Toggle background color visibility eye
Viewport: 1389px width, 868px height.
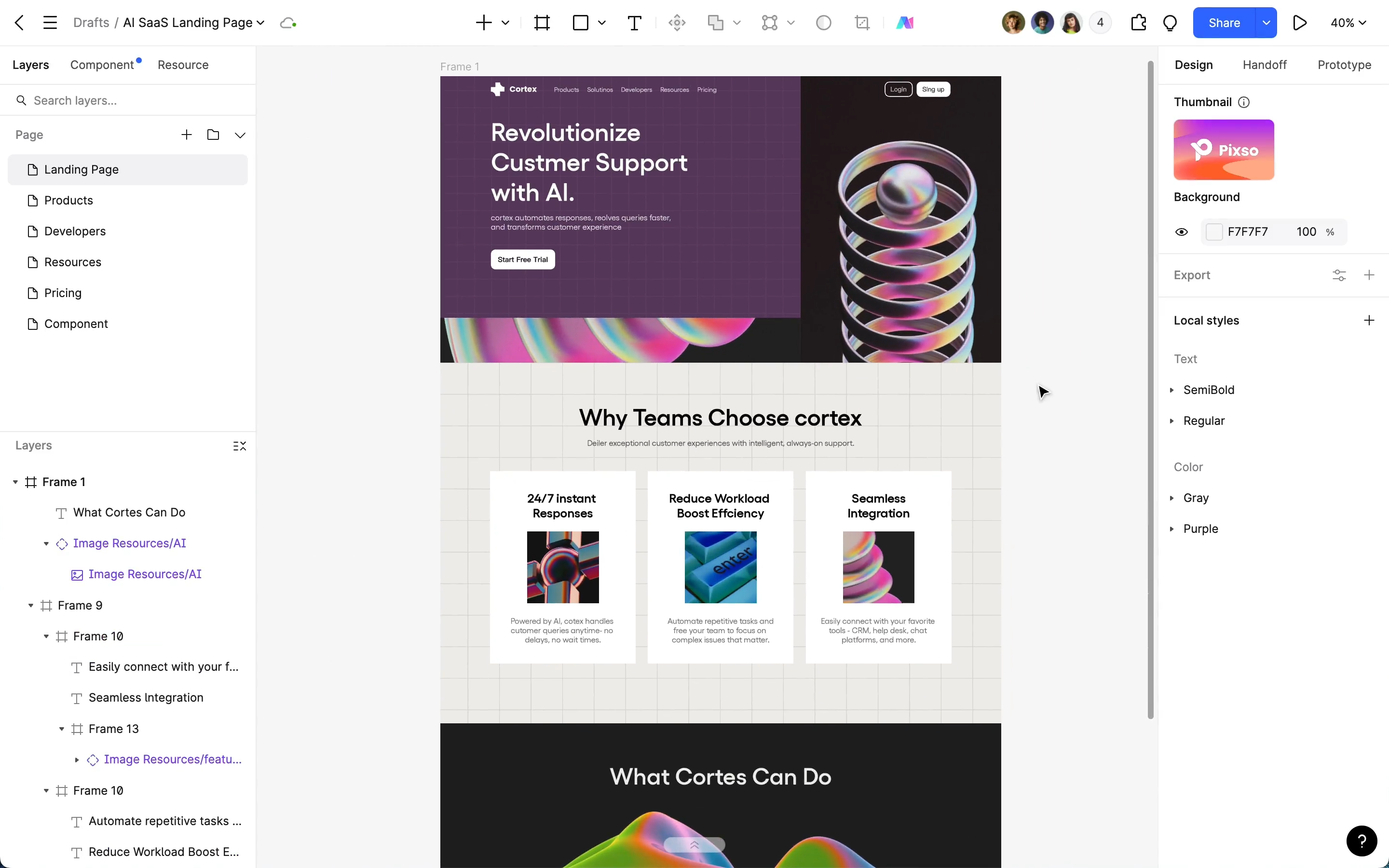click(1181, 232)
